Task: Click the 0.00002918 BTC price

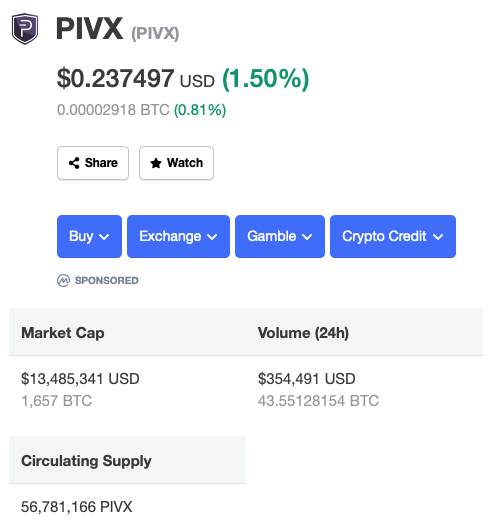Action: click(113, 110)
